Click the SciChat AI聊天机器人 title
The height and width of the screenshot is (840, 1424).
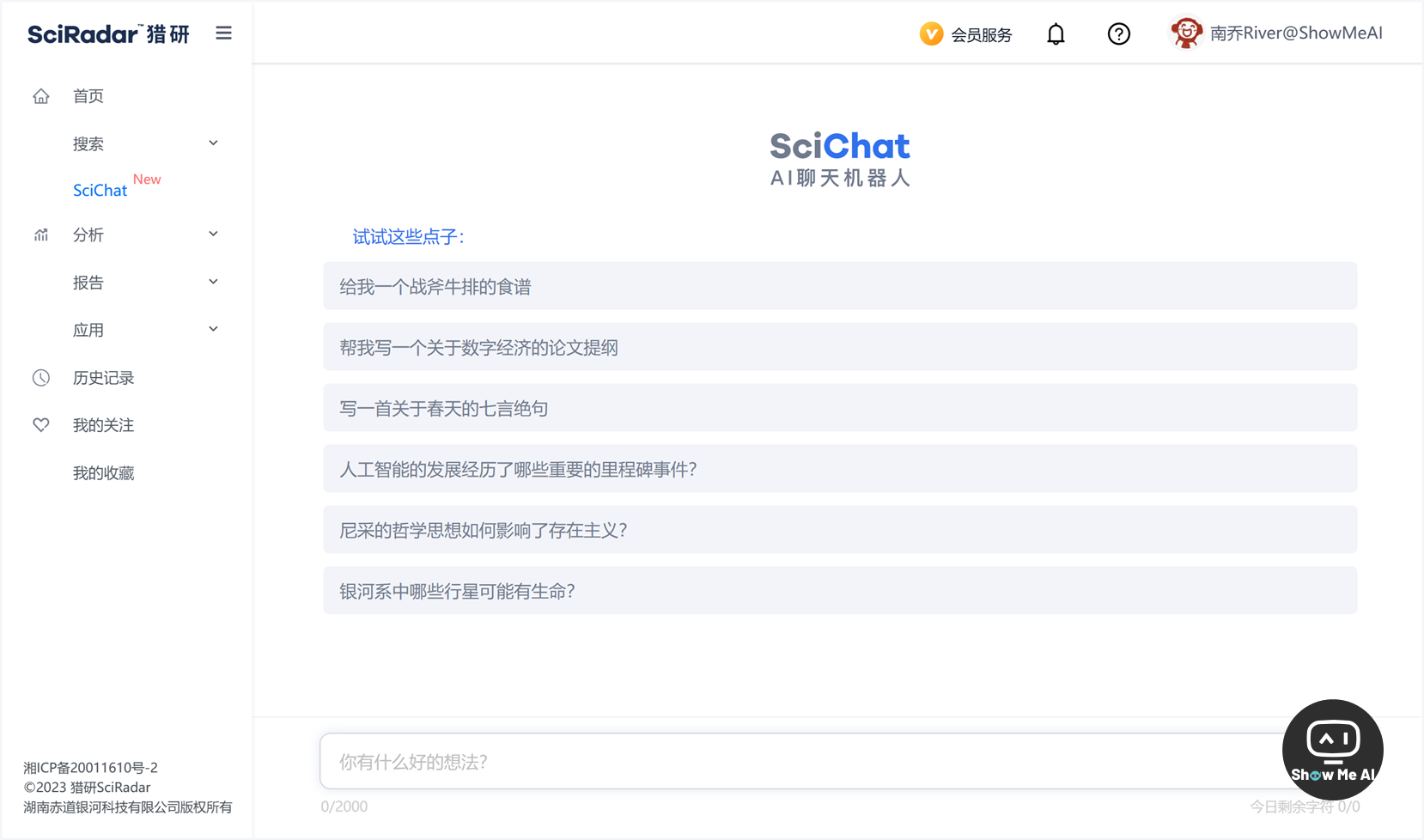click(840, 159)
